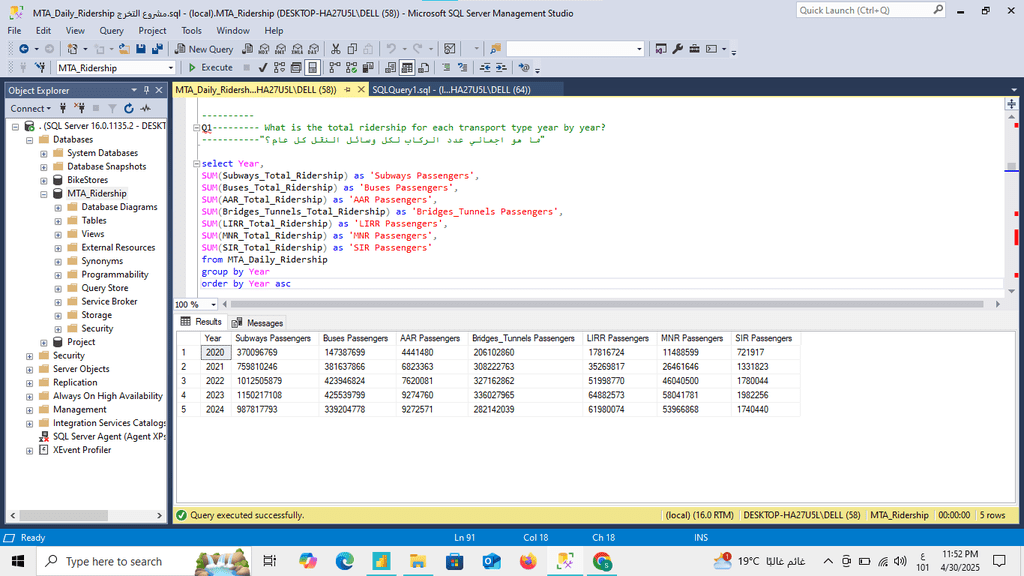The height and width of the screenshot is (576, 1024).
Task: Click the Change Connection icon
Action: point(40,68)
